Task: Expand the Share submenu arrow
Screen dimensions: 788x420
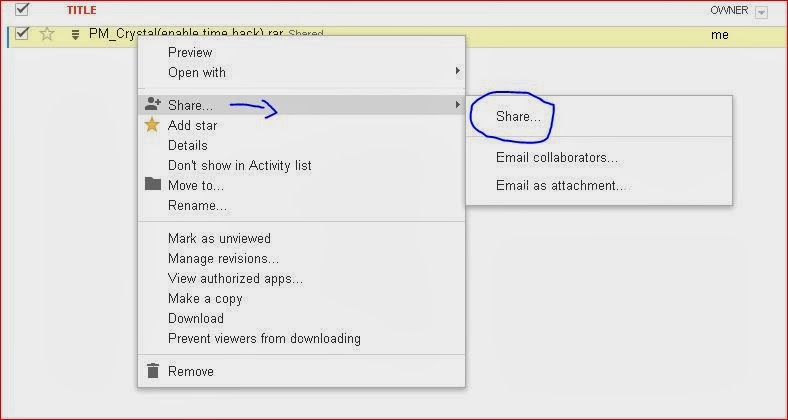Action: tap(457, 104)
